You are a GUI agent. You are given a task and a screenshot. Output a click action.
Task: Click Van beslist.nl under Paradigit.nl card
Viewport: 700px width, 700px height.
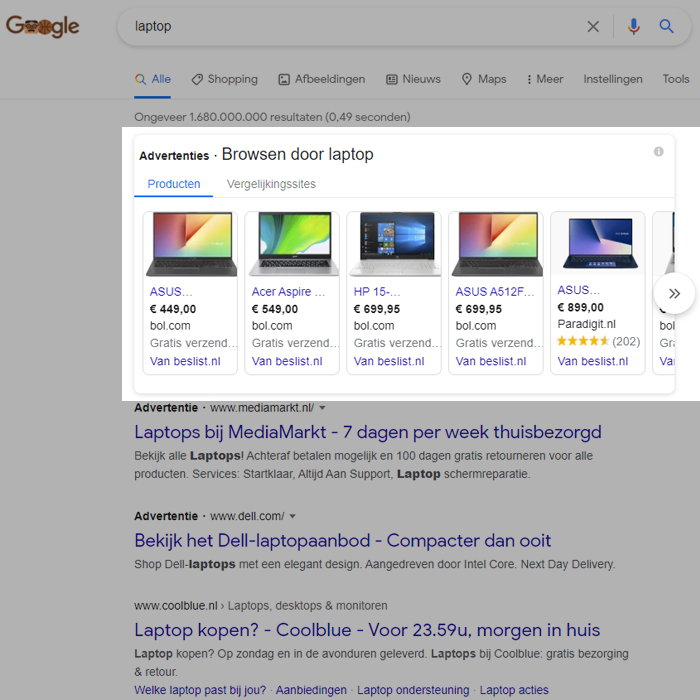tap(592, 361)
